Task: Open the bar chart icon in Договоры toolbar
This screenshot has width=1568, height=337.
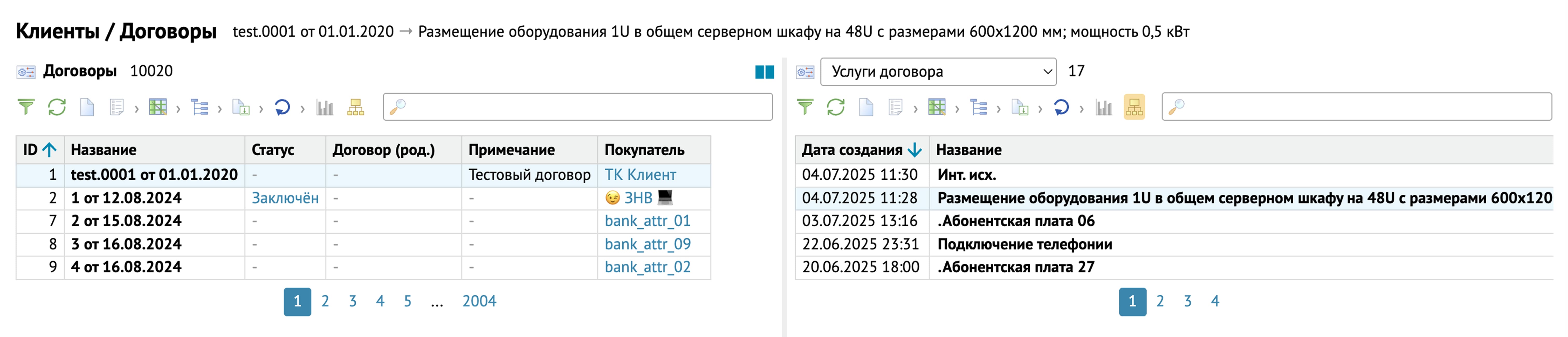Action: 325,107
